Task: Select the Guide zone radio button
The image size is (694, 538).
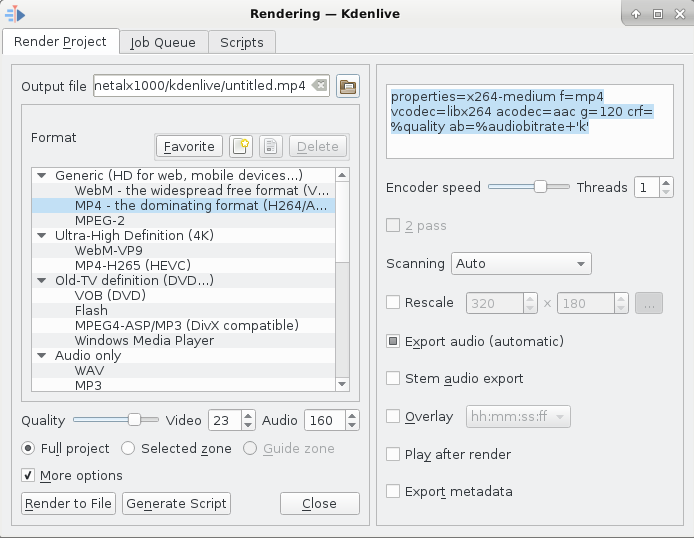Action: pyautogui.click(x=250, y=449)
